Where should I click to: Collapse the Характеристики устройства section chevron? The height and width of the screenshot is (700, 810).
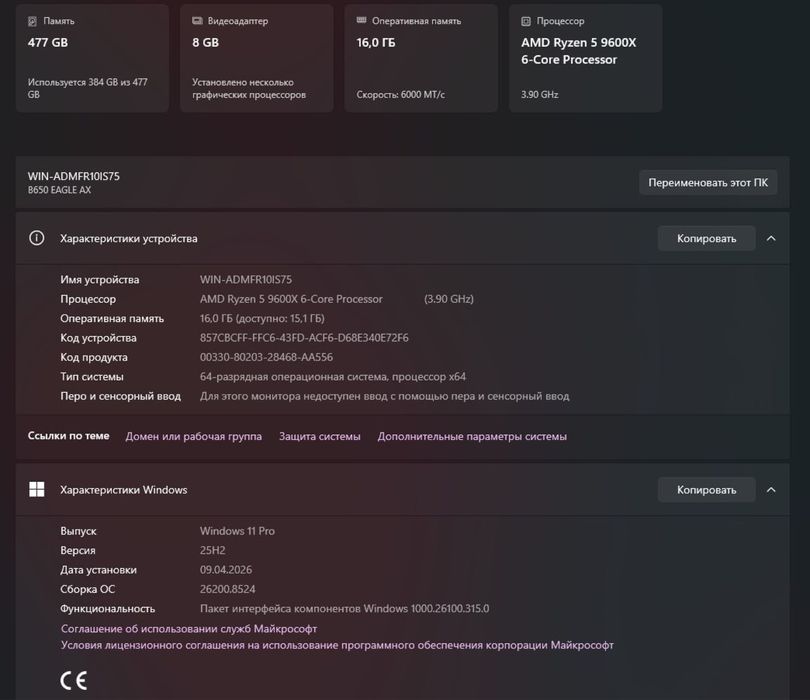pyautogui.click(x=771, y=238)
